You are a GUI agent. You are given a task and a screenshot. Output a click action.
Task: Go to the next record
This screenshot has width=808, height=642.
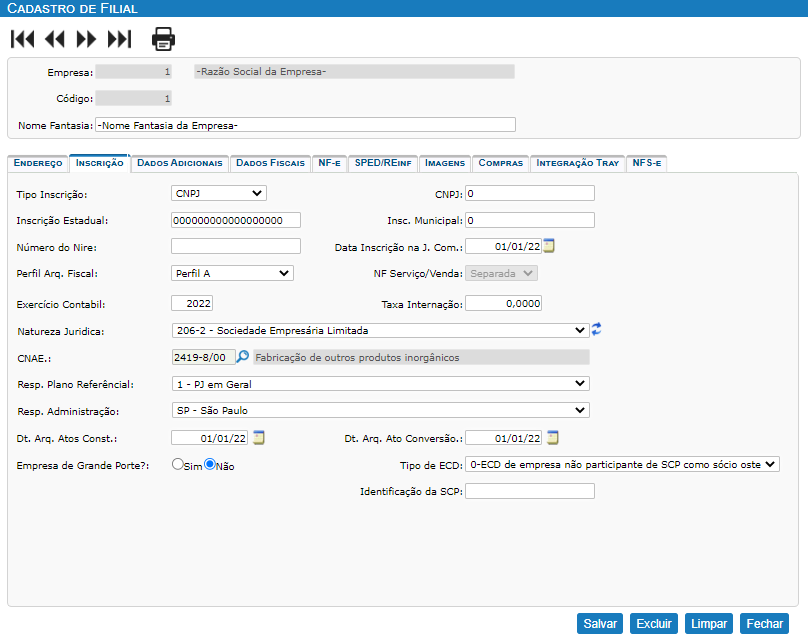[x=86, y=39]
